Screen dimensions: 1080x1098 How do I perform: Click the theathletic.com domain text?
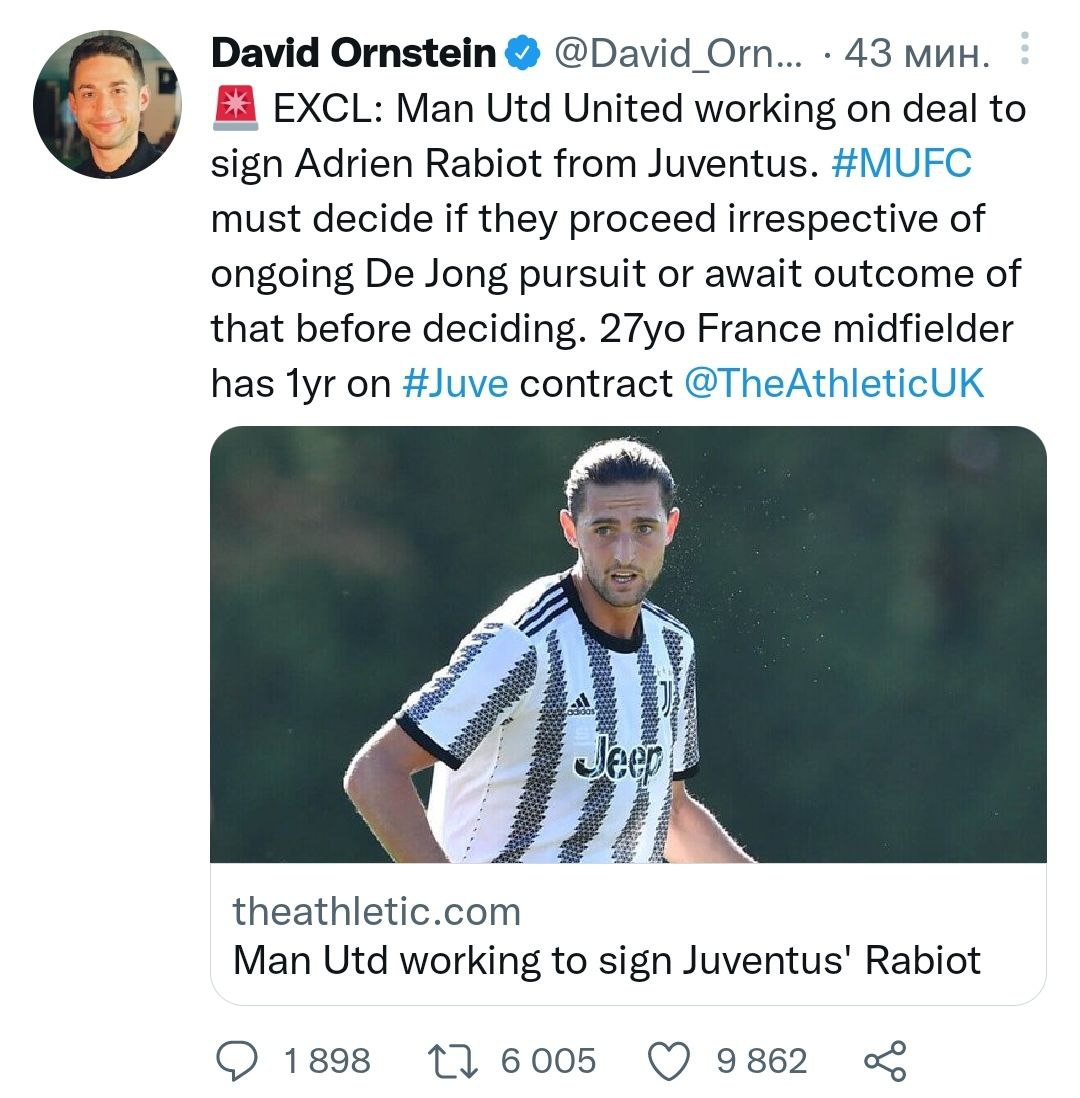tap(377, 911)
